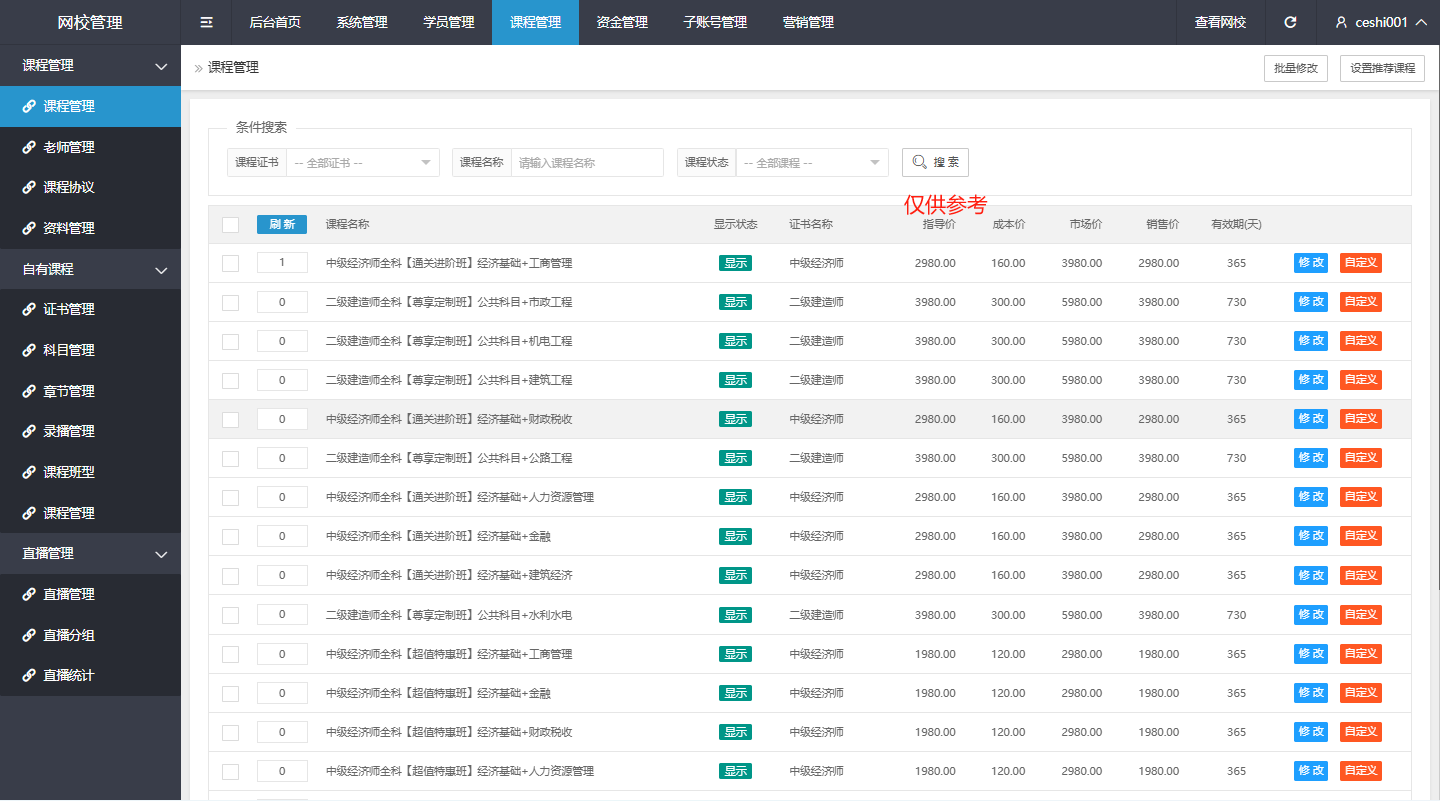Click the link icon beside 录播管理

click(x=29, y=432)
